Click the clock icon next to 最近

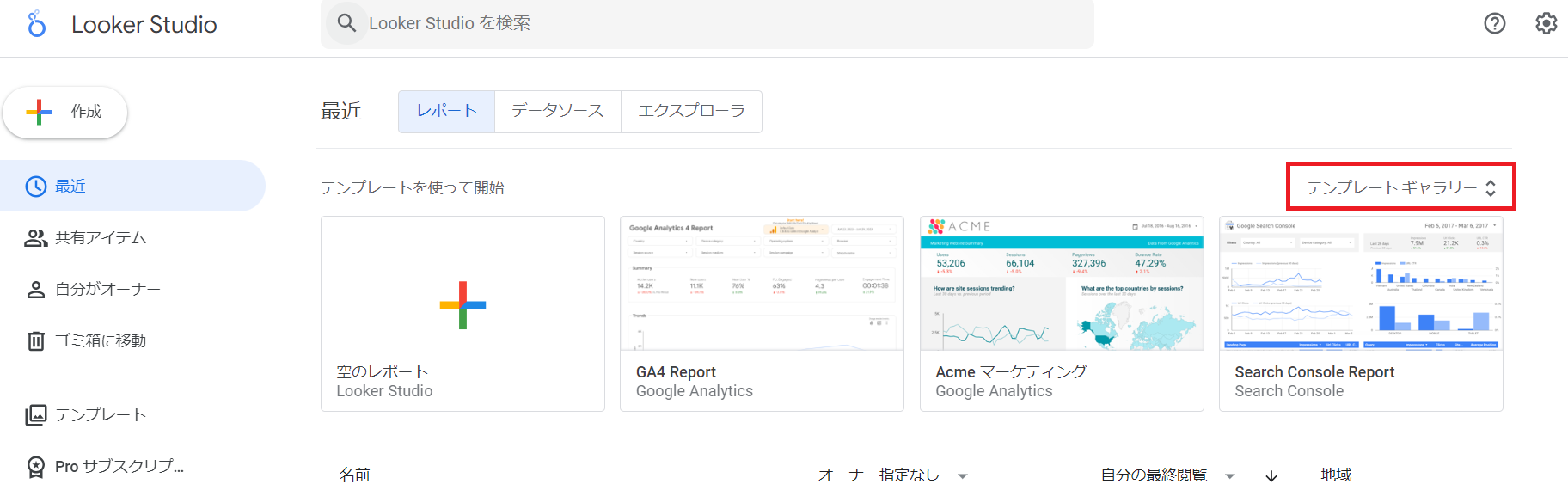coord(36,187)
